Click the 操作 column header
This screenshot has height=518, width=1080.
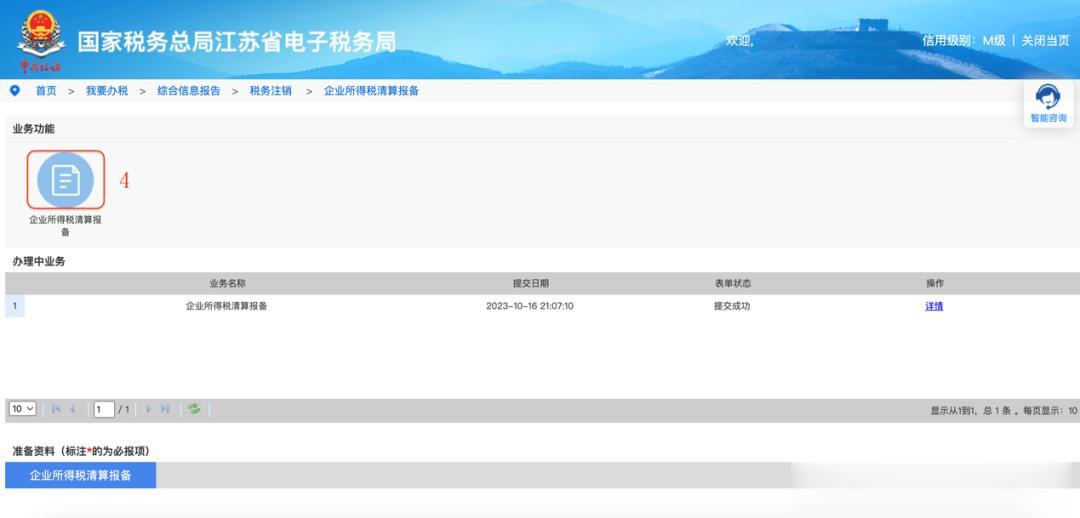[x=935, y=284]
